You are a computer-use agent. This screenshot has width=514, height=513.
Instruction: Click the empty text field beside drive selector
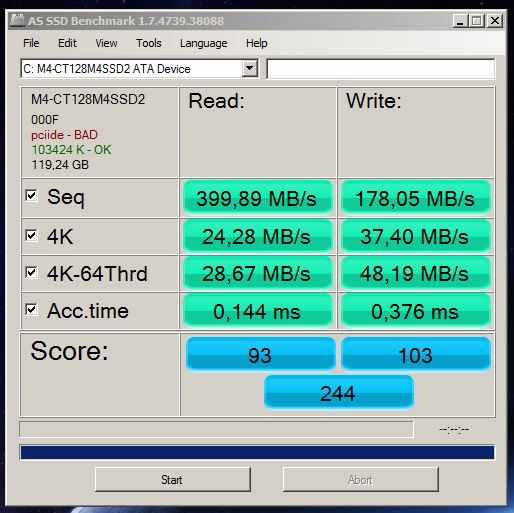pyautogui.click(x=381, y=69)
